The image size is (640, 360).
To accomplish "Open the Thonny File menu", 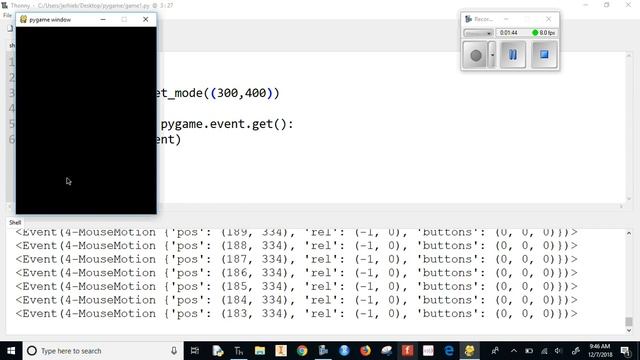I will 7,16.
